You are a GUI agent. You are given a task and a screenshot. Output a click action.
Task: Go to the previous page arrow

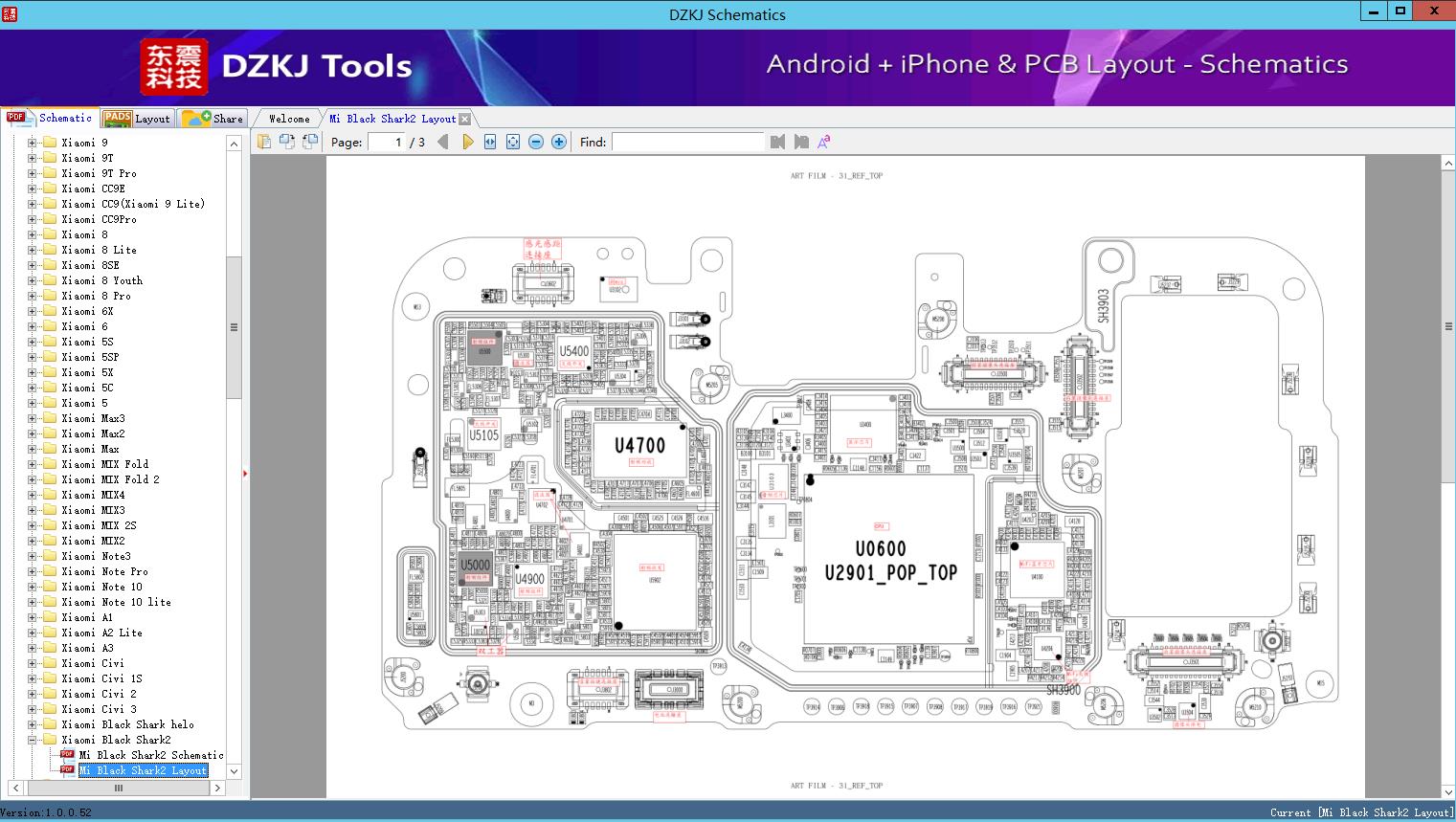click(x=442, y=142)
